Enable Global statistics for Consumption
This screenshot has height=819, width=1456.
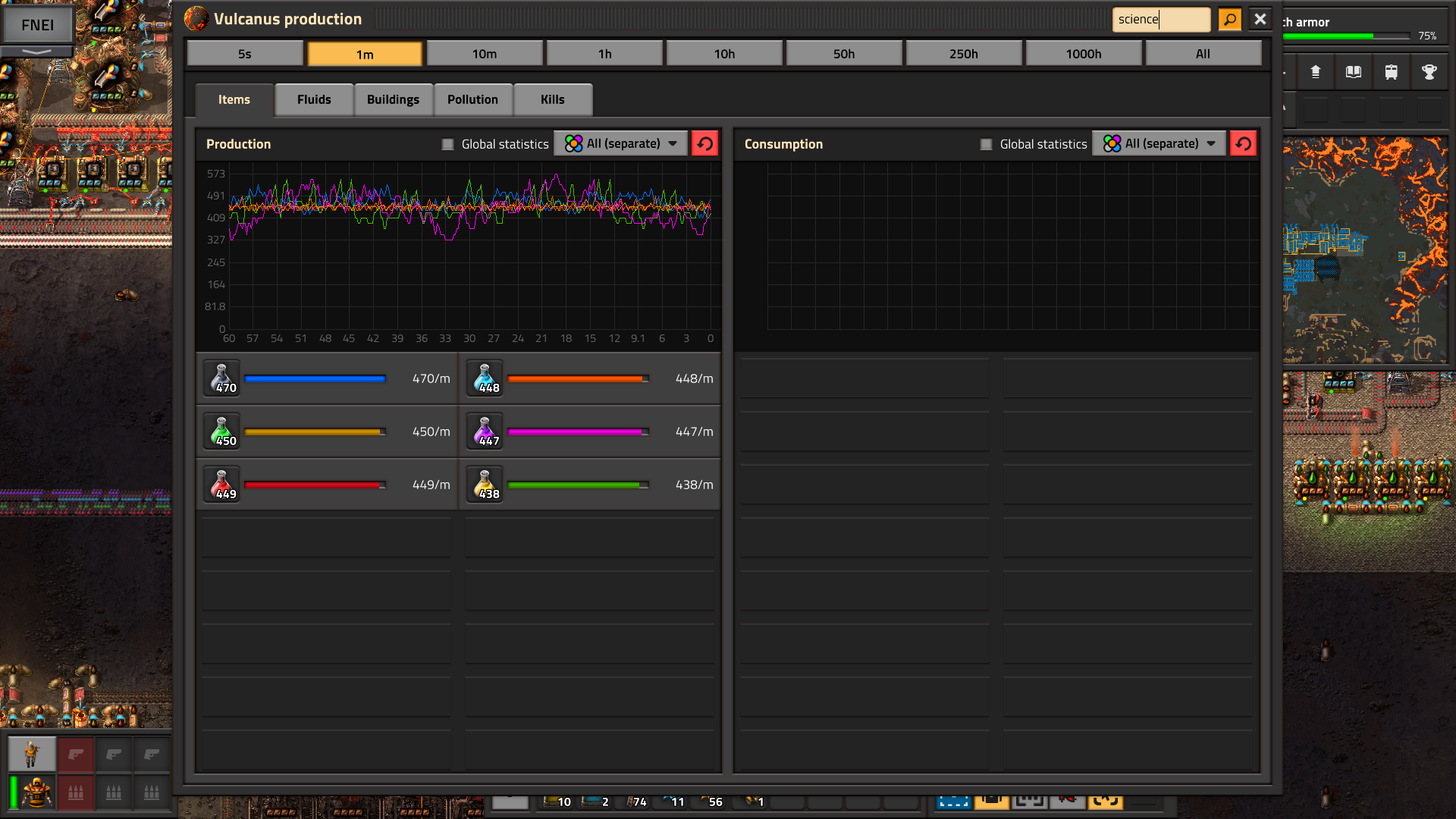click(x=986, y=144)
